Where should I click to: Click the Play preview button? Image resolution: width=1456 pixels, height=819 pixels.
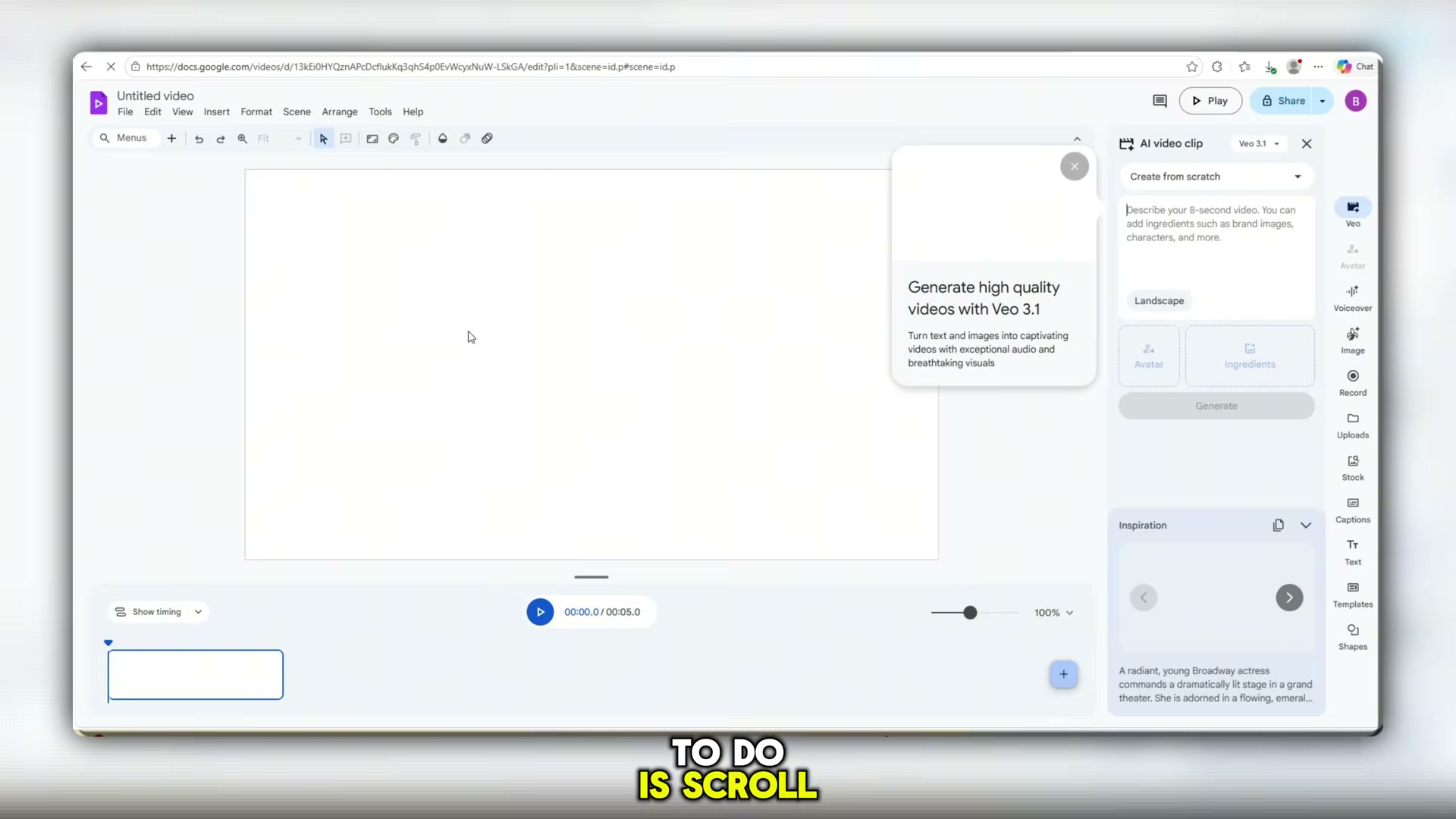pos(1210,101)
